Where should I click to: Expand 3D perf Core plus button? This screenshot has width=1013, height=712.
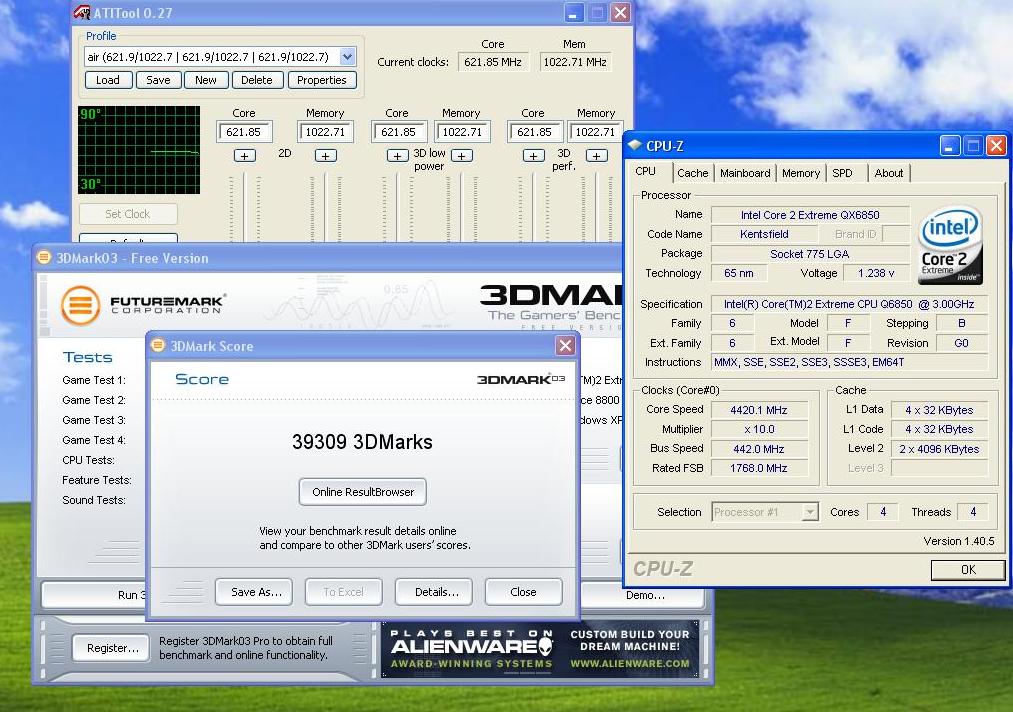(x=533, y=156)
